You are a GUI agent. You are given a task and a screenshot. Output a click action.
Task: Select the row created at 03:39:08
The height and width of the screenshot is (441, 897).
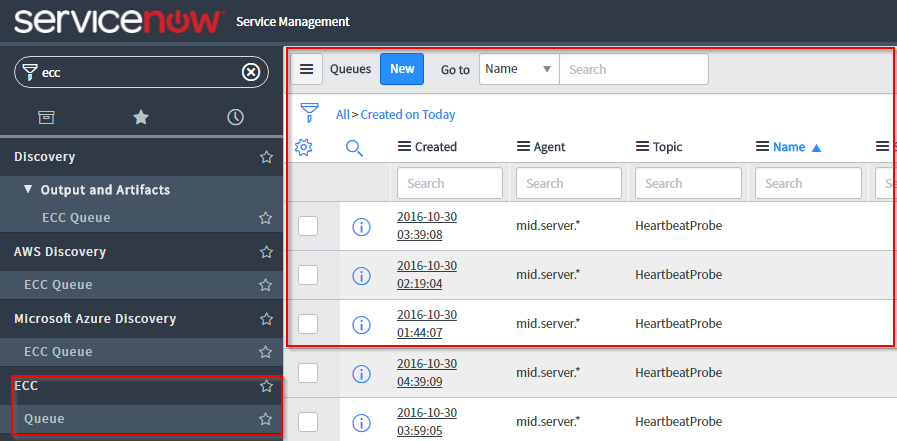click(308, 226)
